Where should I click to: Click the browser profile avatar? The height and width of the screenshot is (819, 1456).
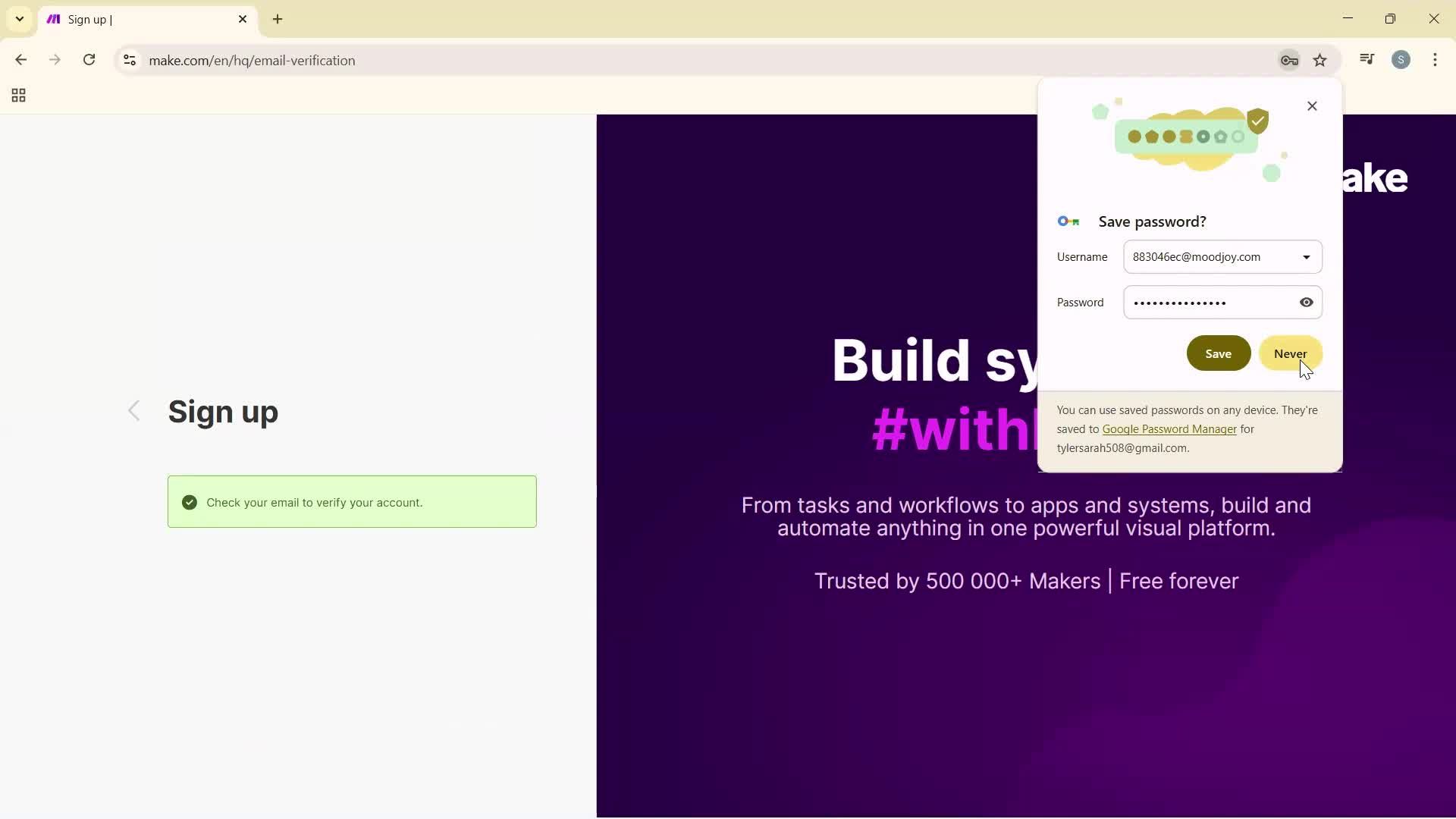pos(1401,60)
